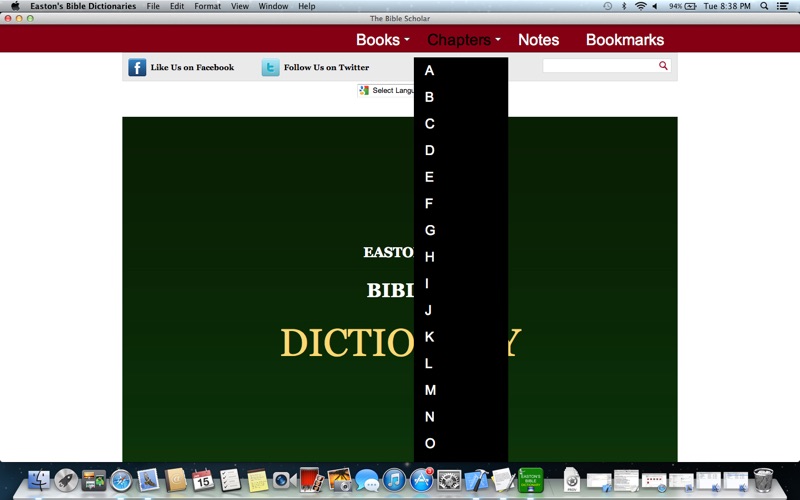The height and width of the screenshot is (500, 800).
Task: Open iPhoto in the dock
Action: [339, 481]
